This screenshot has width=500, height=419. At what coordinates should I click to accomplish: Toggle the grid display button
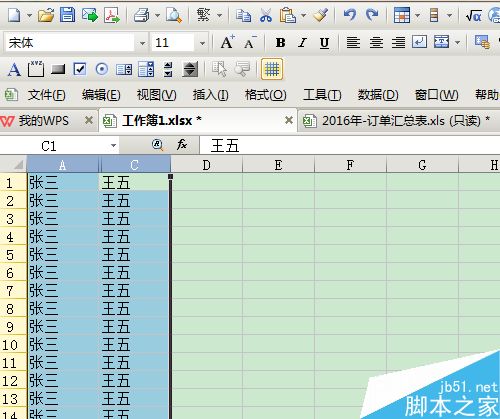click(272, 69)
